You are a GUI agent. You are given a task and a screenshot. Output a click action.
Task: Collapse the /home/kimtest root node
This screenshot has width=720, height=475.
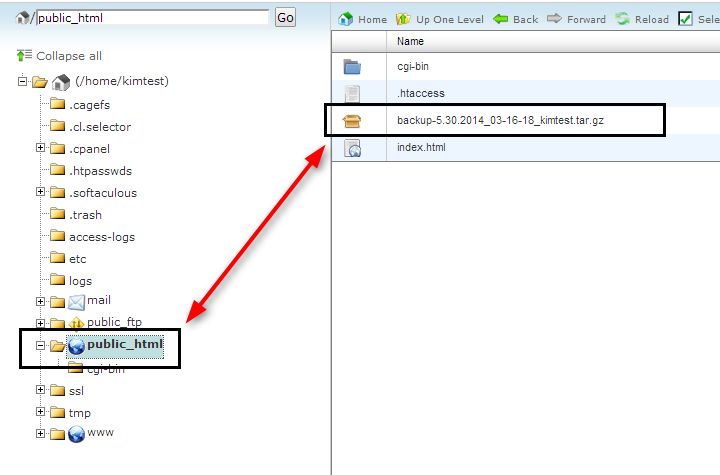pyautogui.click(x=22, y=81)
